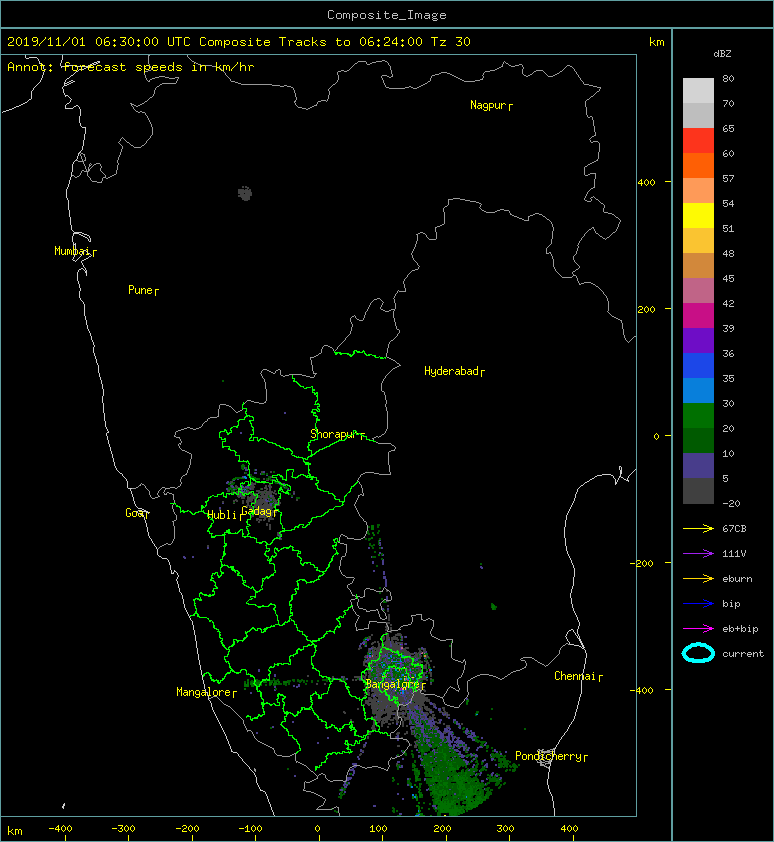The height and width of the screenshot is (842, 774).
Task: Select the magenta 42 dBZ swatch
Action: pos(698,315)
